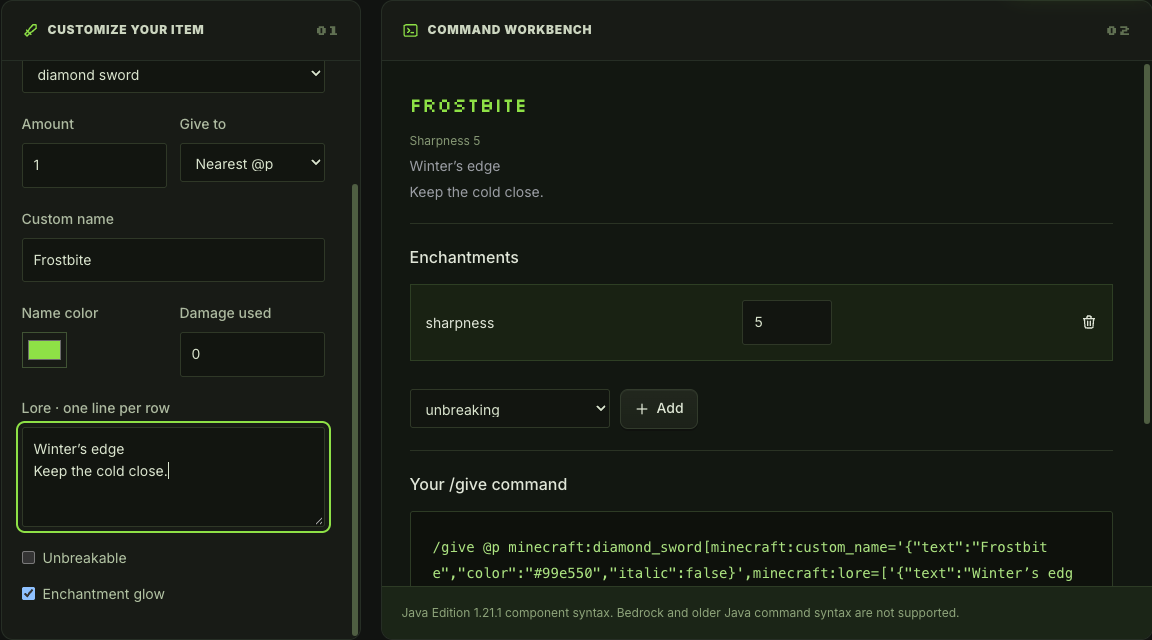This screenshot has width=1152, height=640.
Task: Click the Damage used input field
Action: pos(252,354)
